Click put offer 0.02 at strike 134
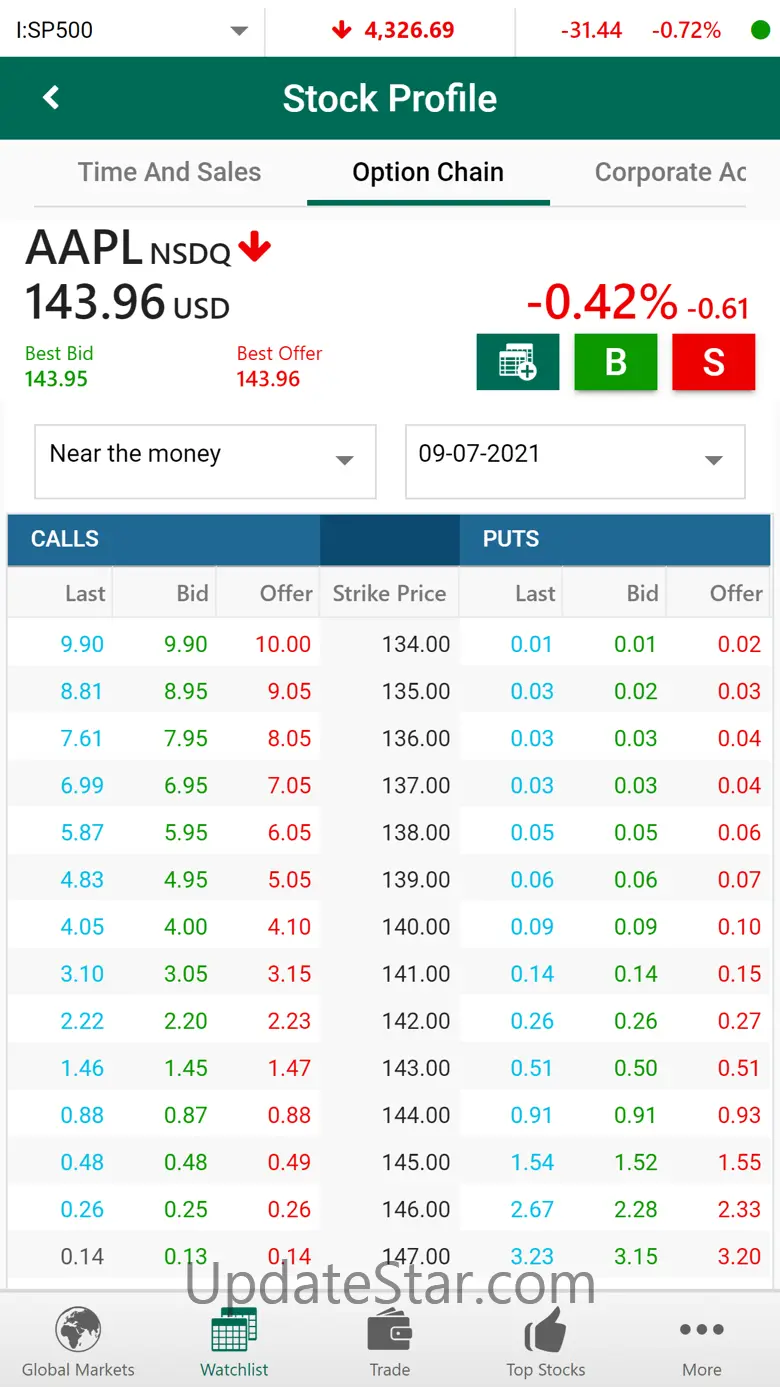 pyautogui.click(x=740, y=644)
